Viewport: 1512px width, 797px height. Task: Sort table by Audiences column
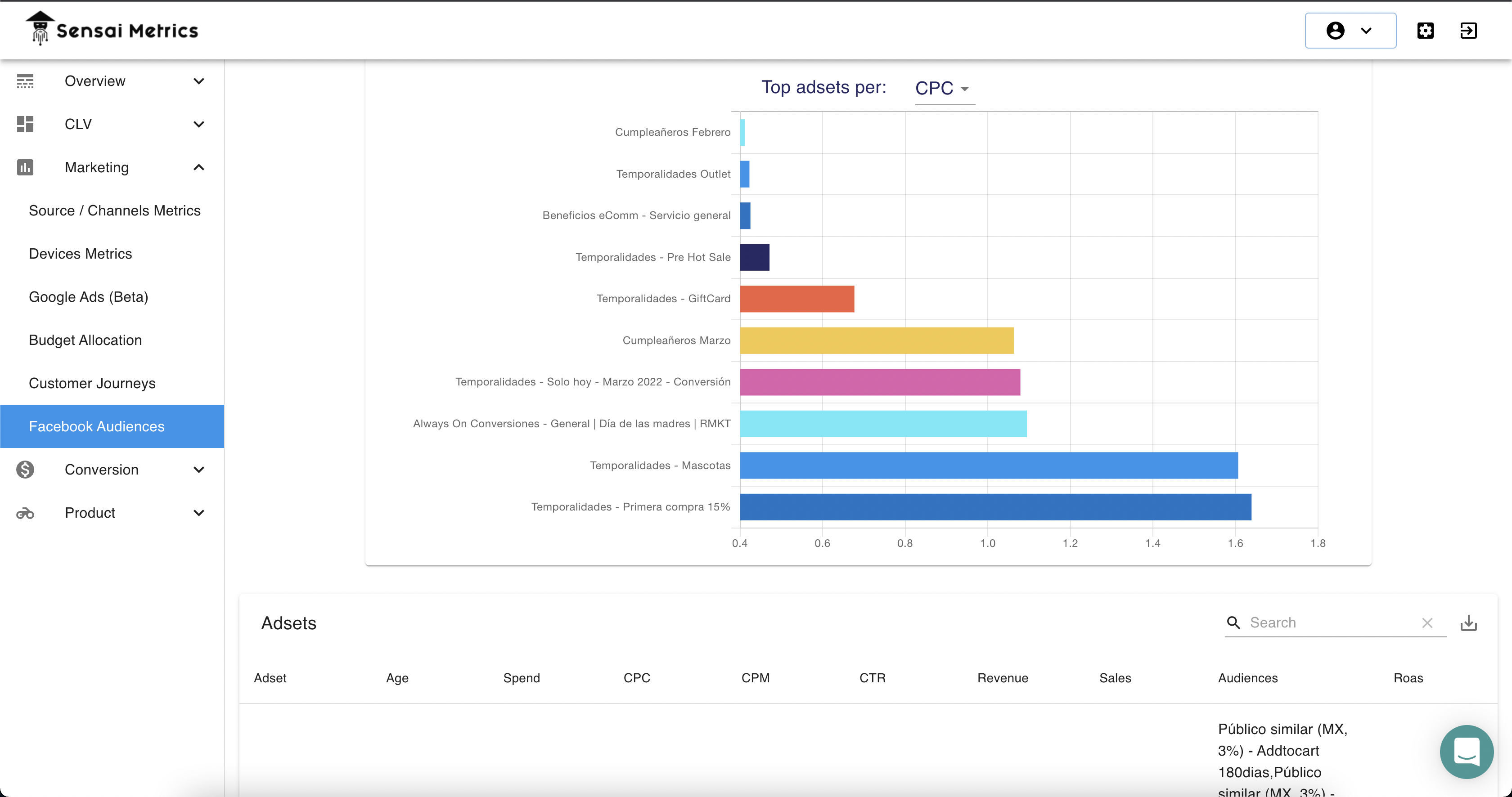[x=1248, y=678]
